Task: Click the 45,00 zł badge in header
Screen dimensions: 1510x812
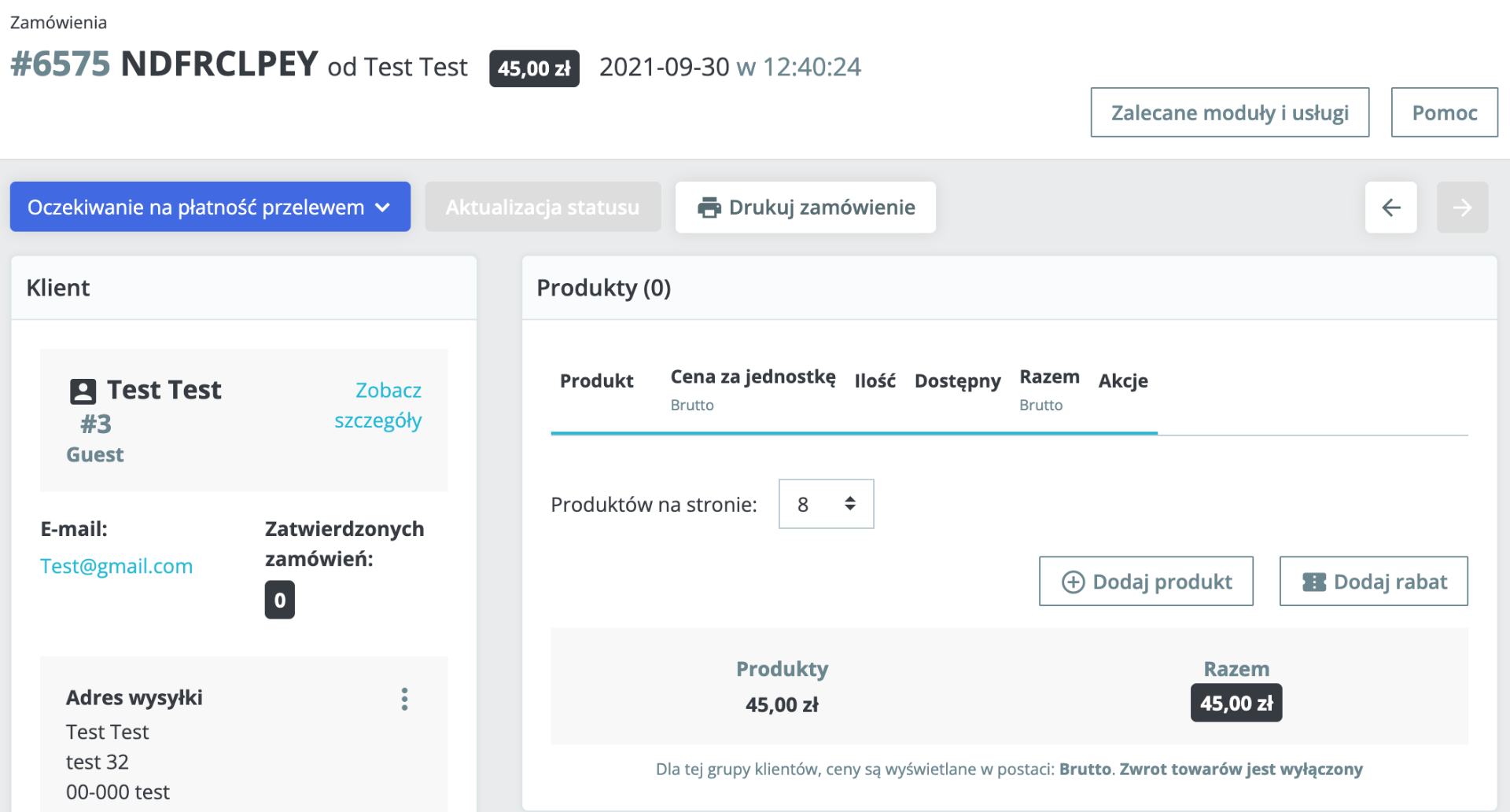Action: (534, 68)
